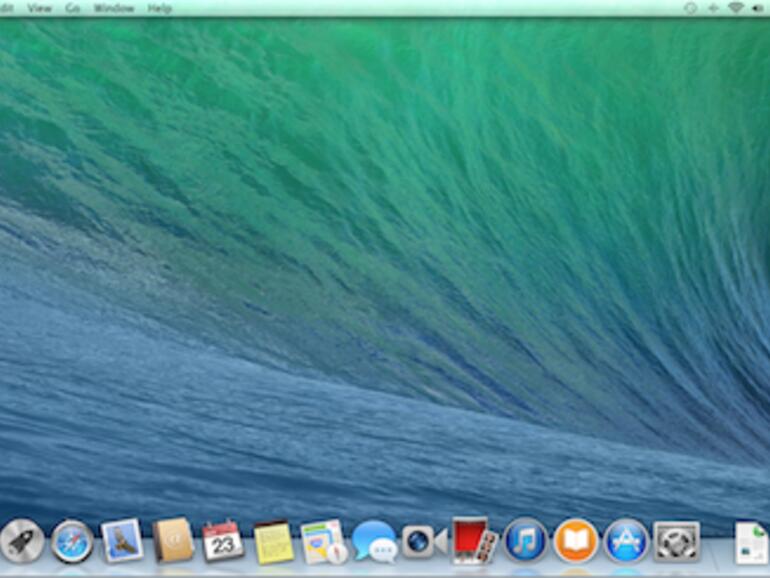Open the App Store
The width and height of the screenshot is (770, 578).
pos(626,541)
